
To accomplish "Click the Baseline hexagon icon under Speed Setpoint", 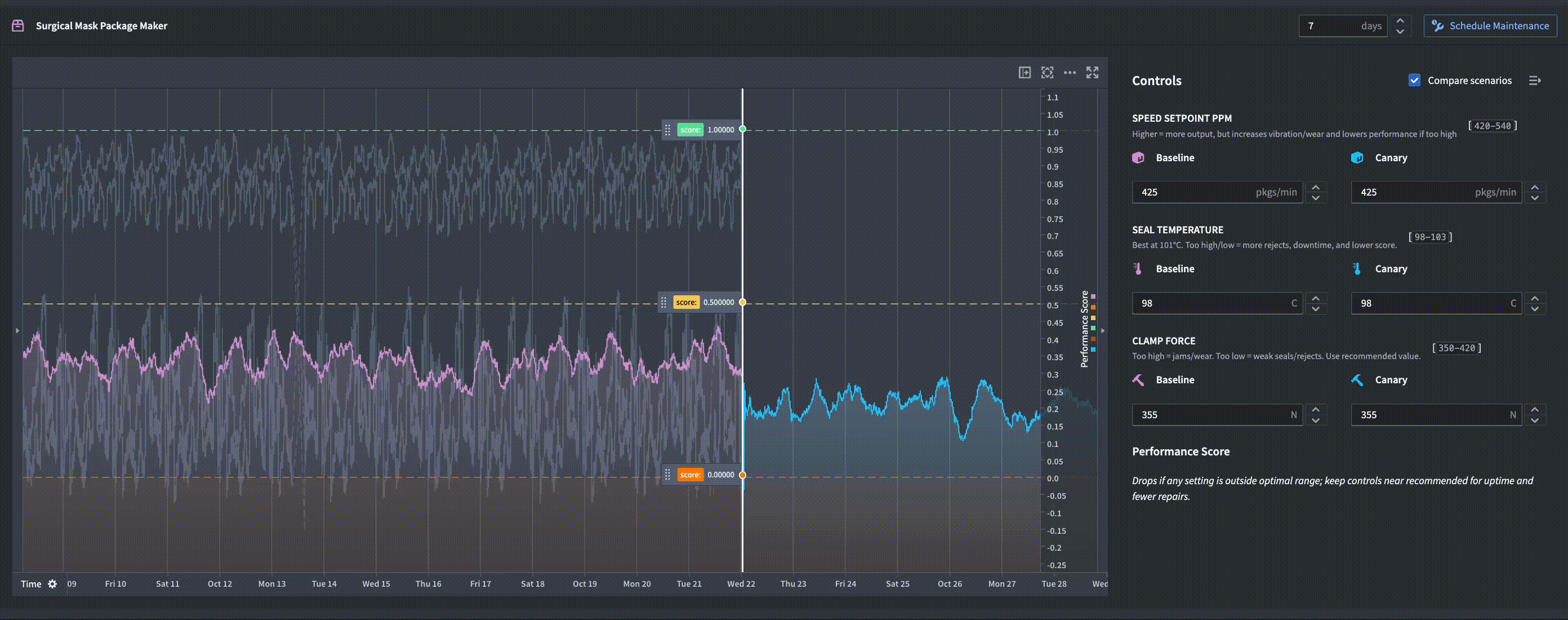I will click(1138, 157).
